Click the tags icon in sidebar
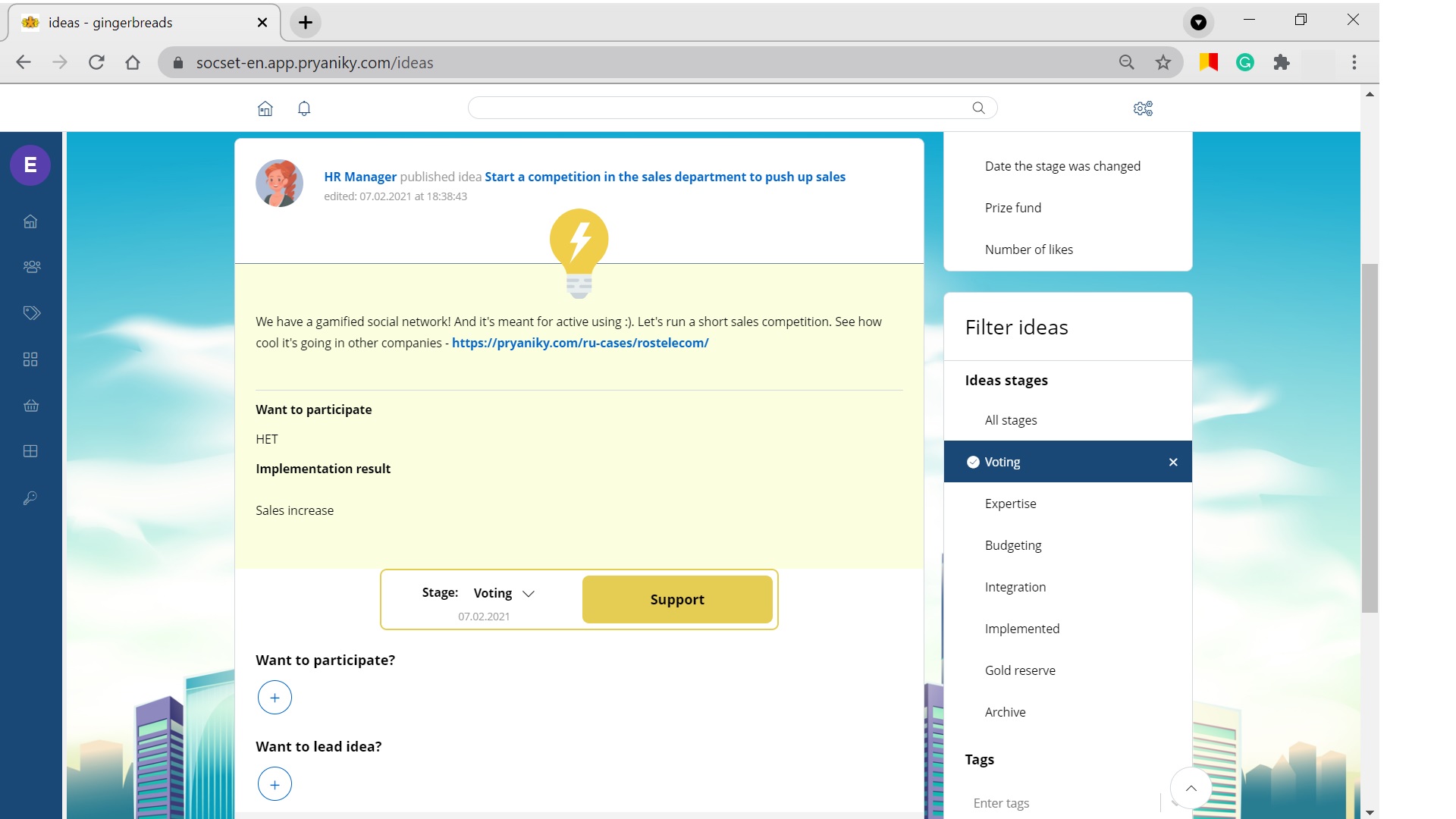 [31, 313]
